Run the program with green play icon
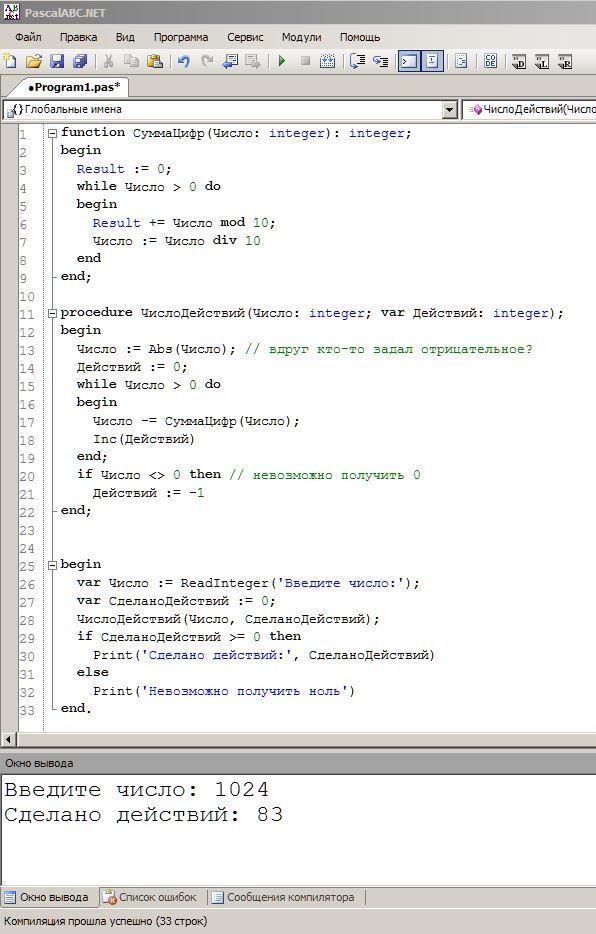The image size is (596, 934). (282, 61)
